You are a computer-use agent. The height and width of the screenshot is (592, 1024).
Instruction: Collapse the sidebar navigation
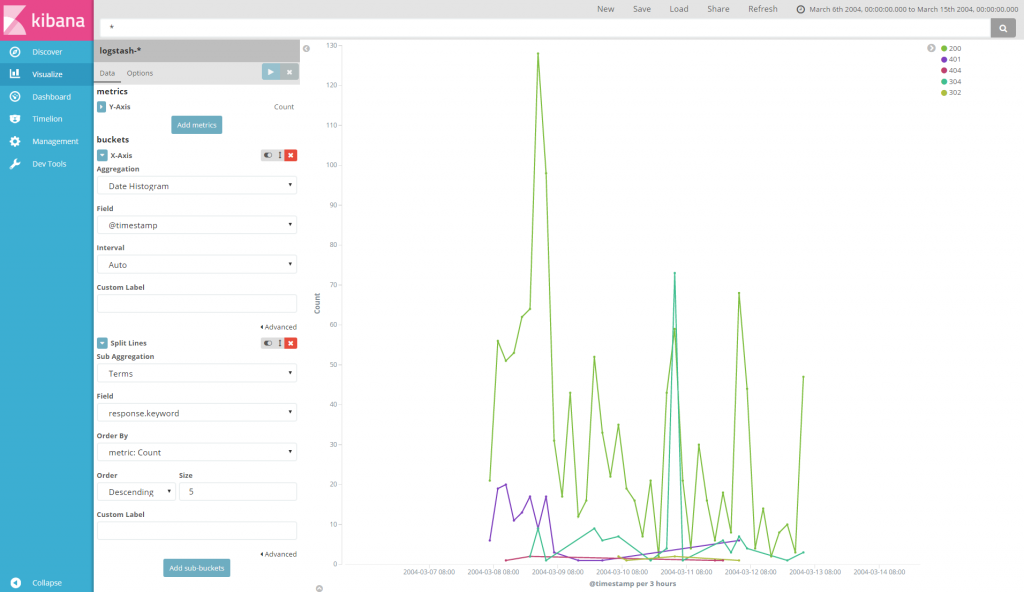46,582
